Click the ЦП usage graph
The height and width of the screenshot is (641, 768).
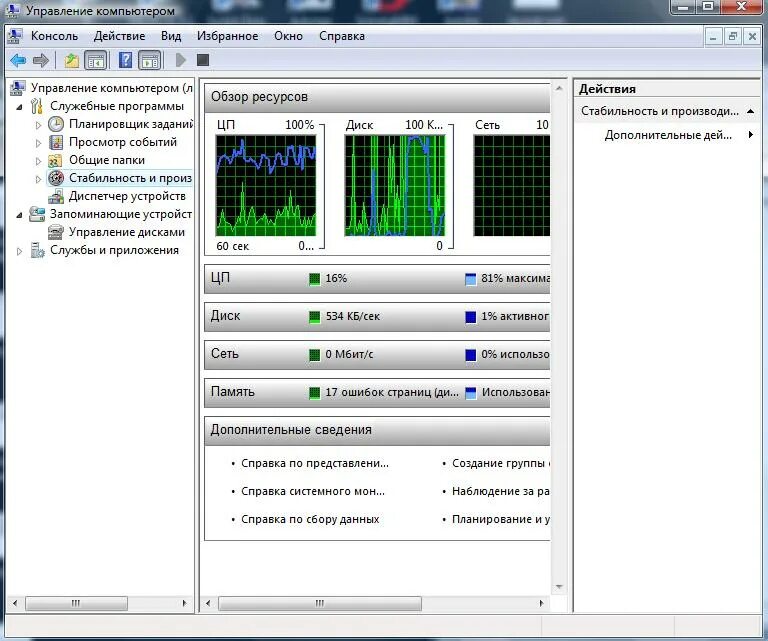pos(266,186)
